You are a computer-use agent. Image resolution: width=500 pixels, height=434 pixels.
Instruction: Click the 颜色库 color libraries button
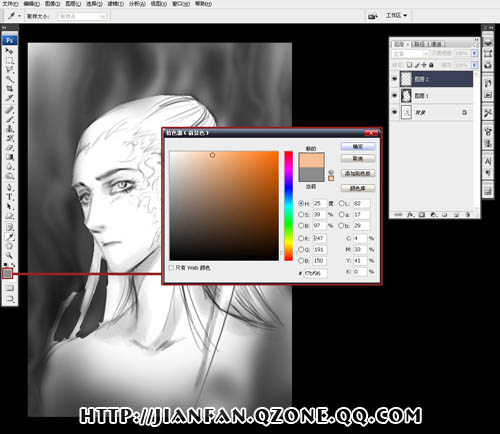358,188
